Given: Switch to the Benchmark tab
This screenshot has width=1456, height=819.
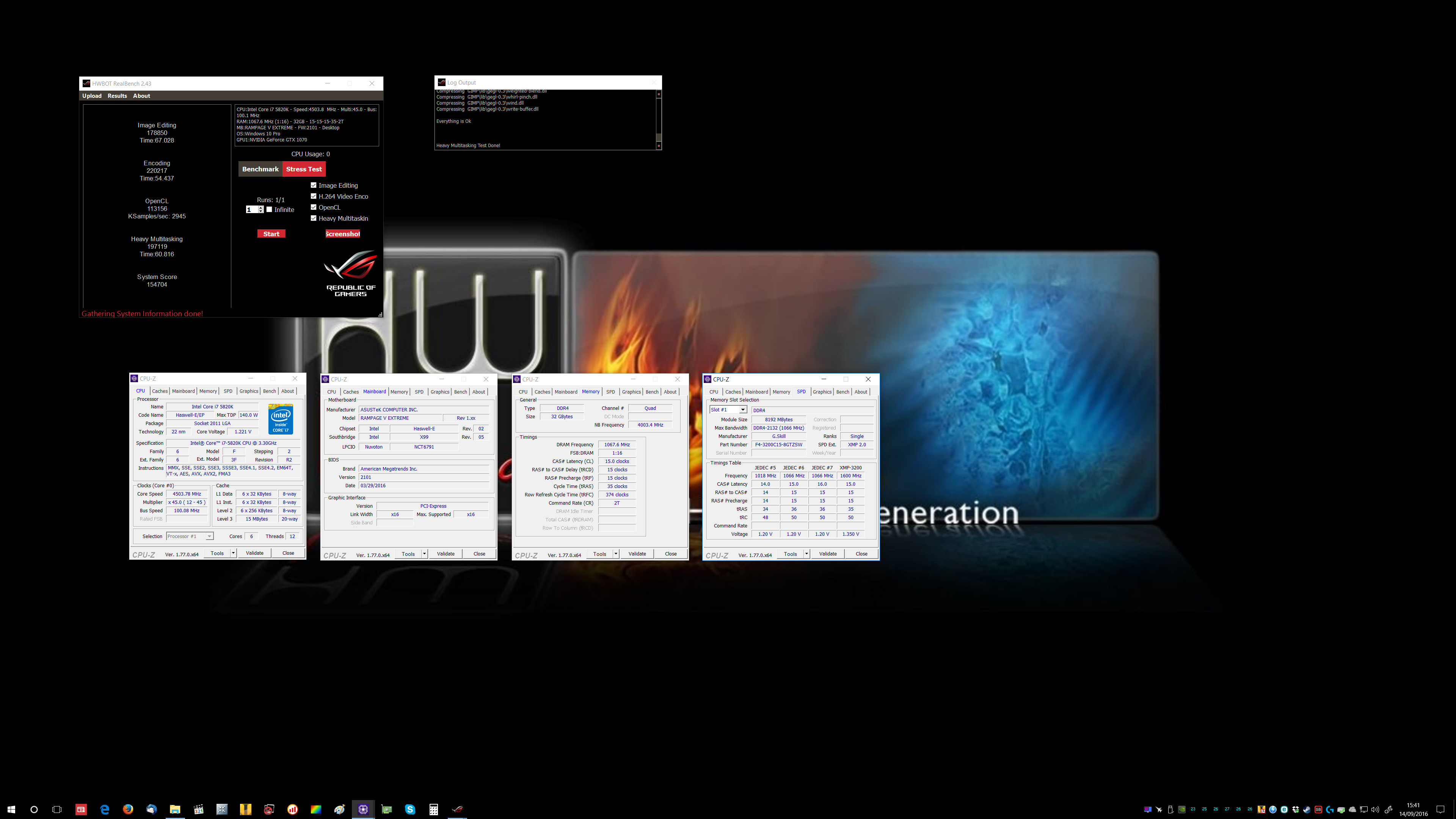Looking at the screenshot, I should (x=260, y=169).
